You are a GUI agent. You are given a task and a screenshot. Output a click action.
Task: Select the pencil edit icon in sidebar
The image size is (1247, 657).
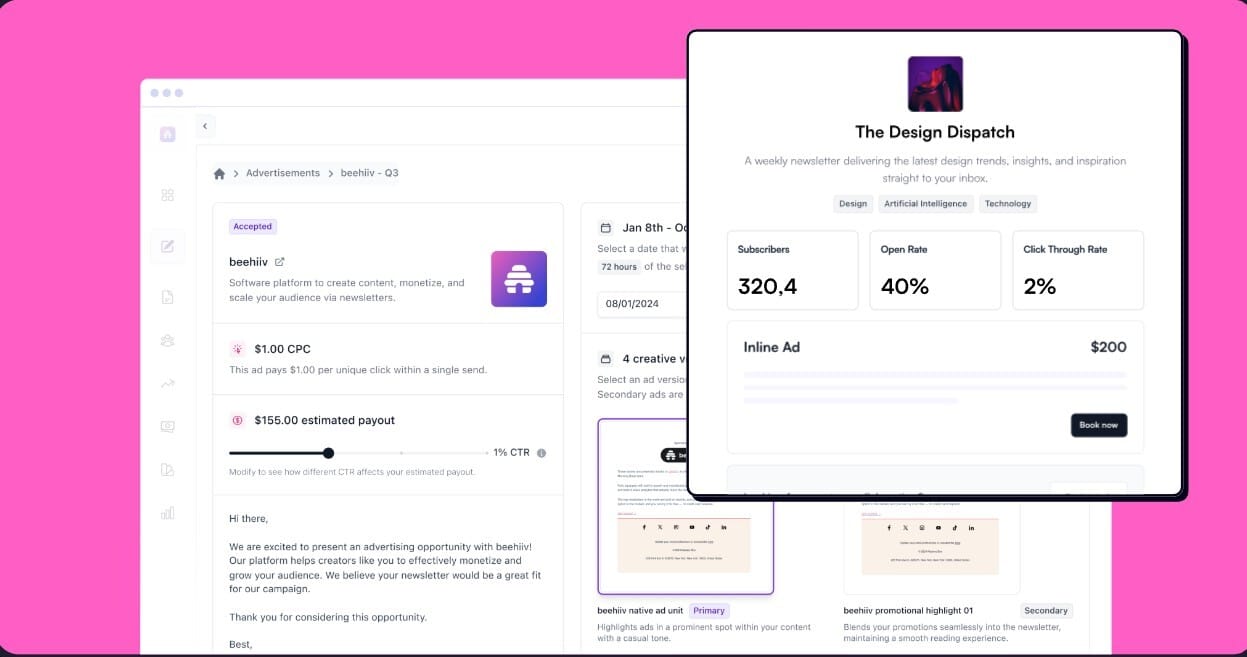(167, 246)
